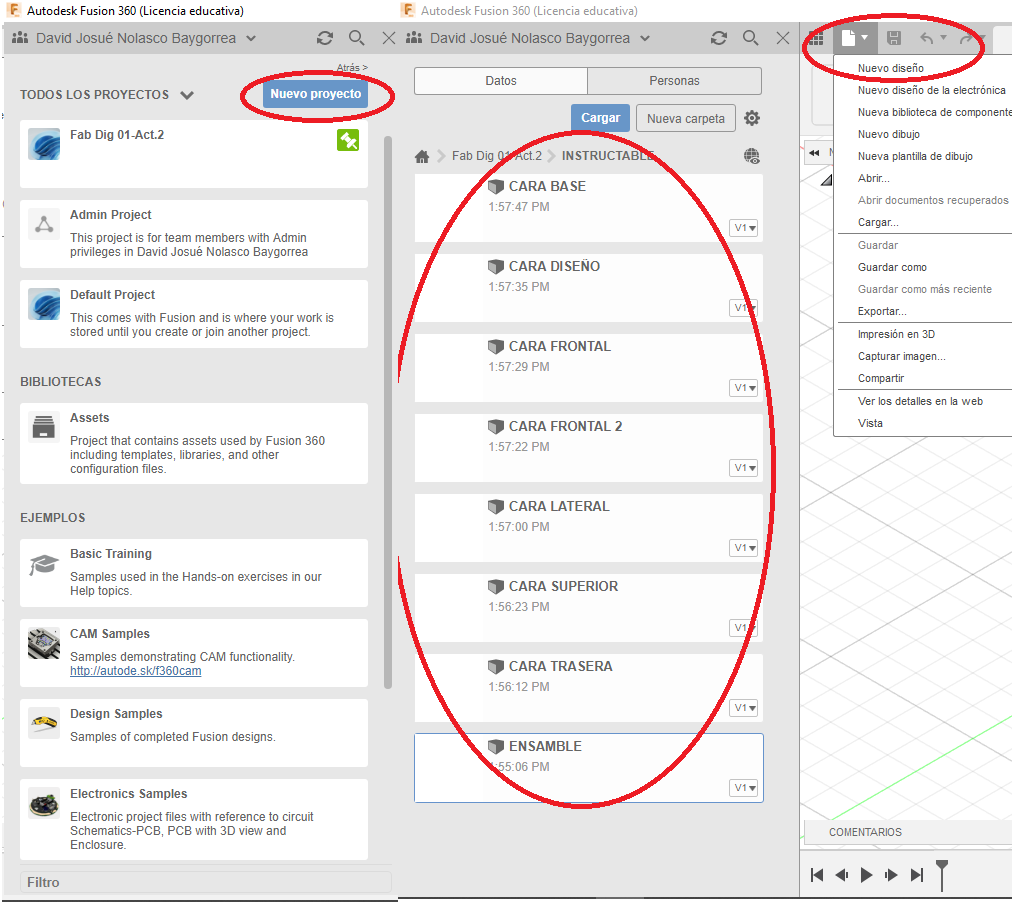1012x902 pixels.
Task: Click green pin icon on Fab Dig 01-Act.2
Action: tap(348, 140)
